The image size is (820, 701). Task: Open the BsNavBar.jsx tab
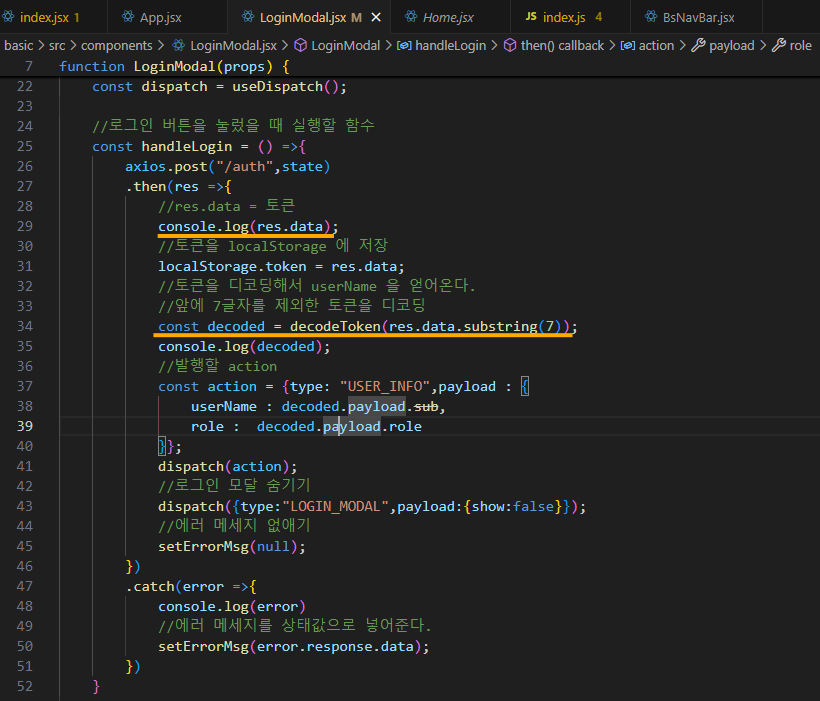point(698,17)
